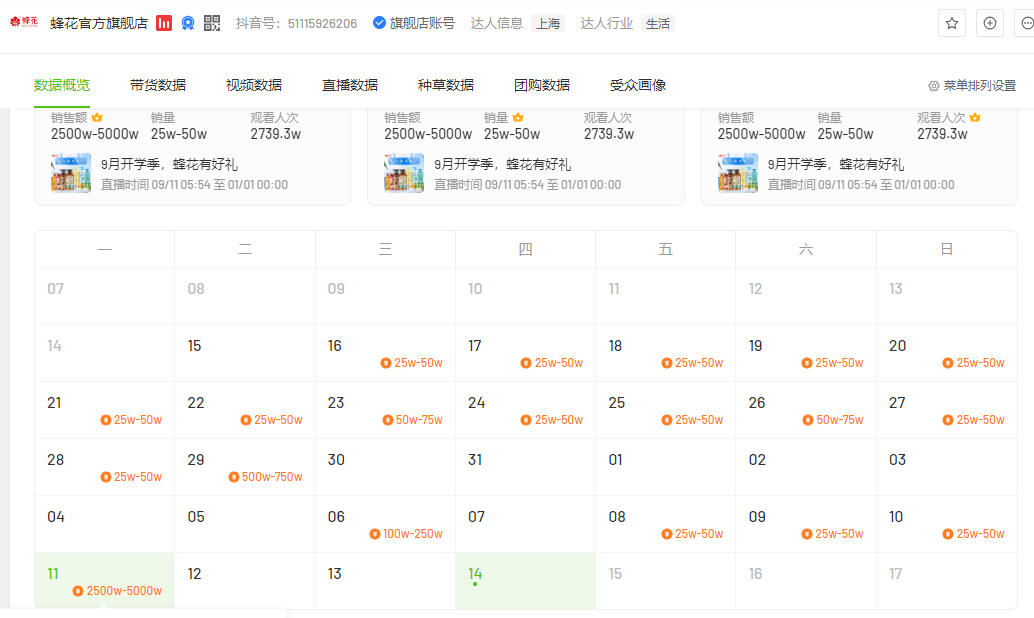The height and width of the screenshot is (618, 1034).
Task: Open the 直播数据 tab
Action: [350, 85]
